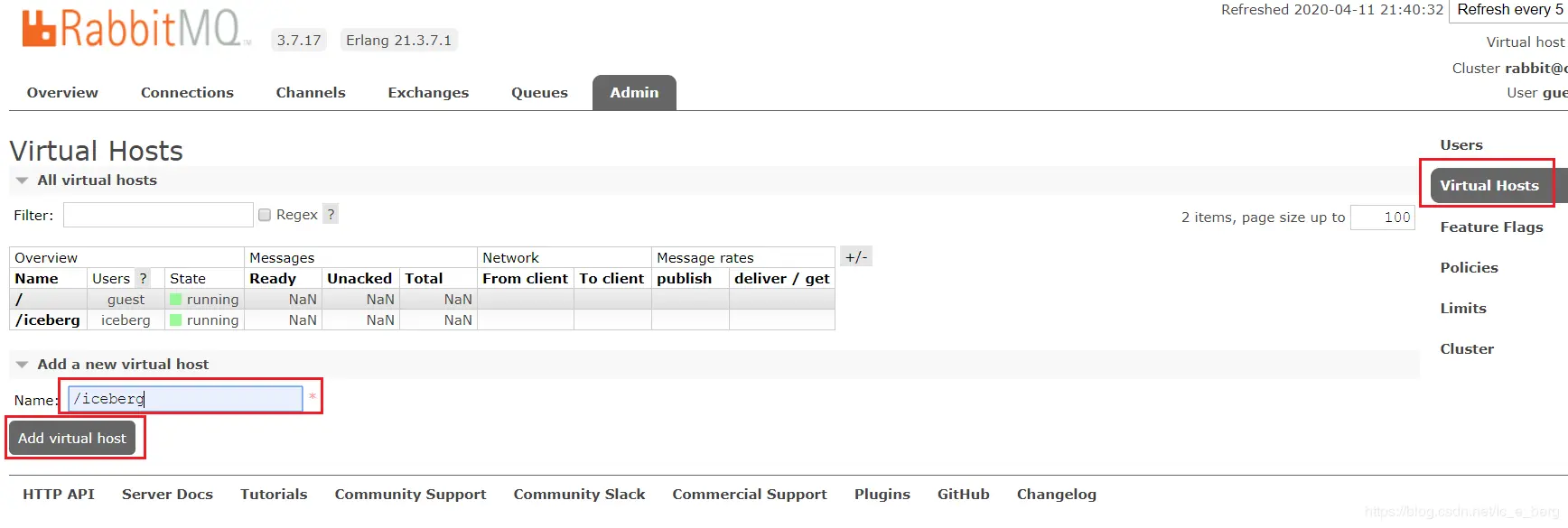1568x528 pixels.
Task: Switch to the Exchanges tab
Action: (x=428, y=93)
